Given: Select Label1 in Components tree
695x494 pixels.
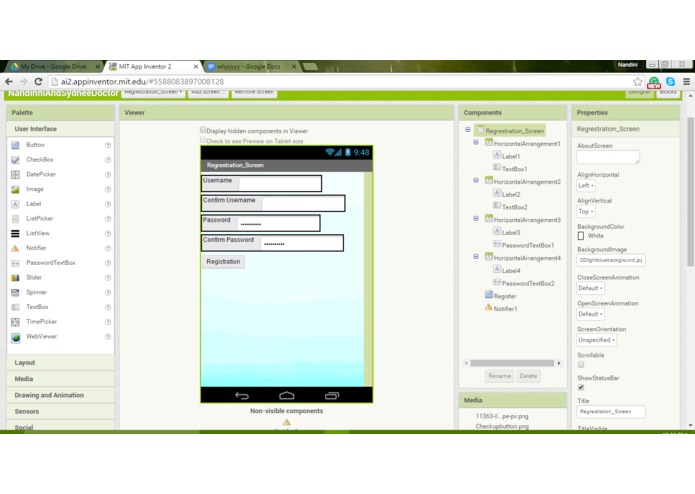Looking at the screenshot, I should (x=511, y=156).
